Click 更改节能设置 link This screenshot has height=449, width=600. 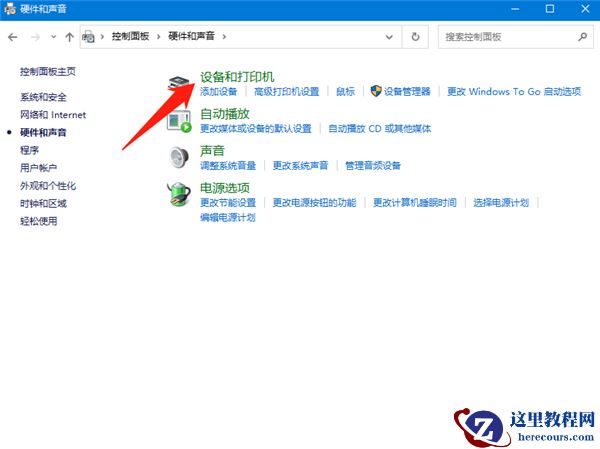point(228,202)
